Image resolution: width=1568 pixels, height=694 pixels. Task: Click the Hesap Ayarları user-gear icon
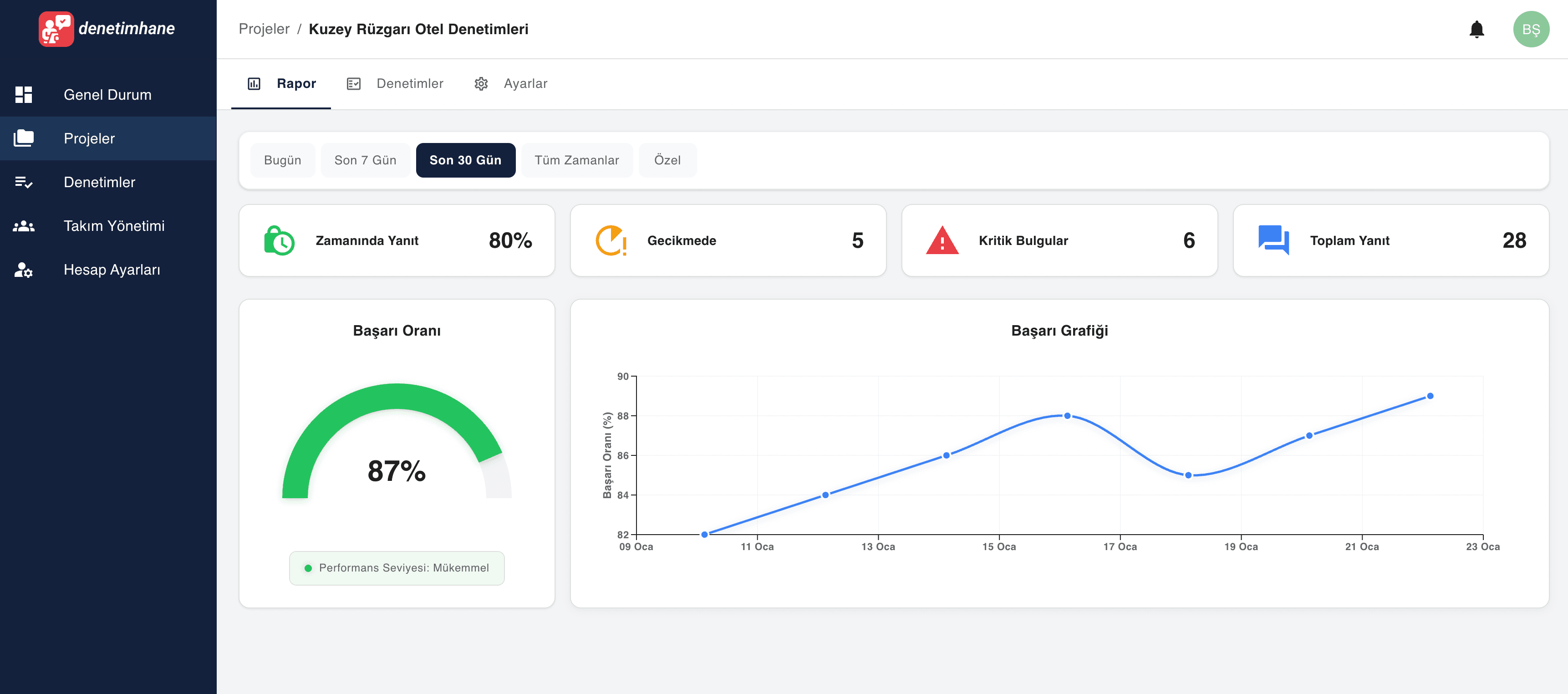point(24,270)
